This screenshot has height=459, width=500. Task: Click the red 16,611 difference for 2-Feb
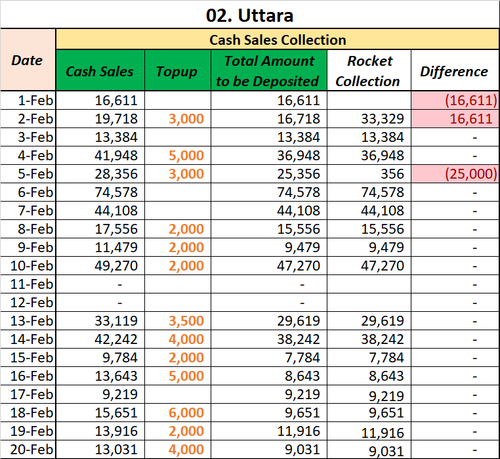(455, 119)
